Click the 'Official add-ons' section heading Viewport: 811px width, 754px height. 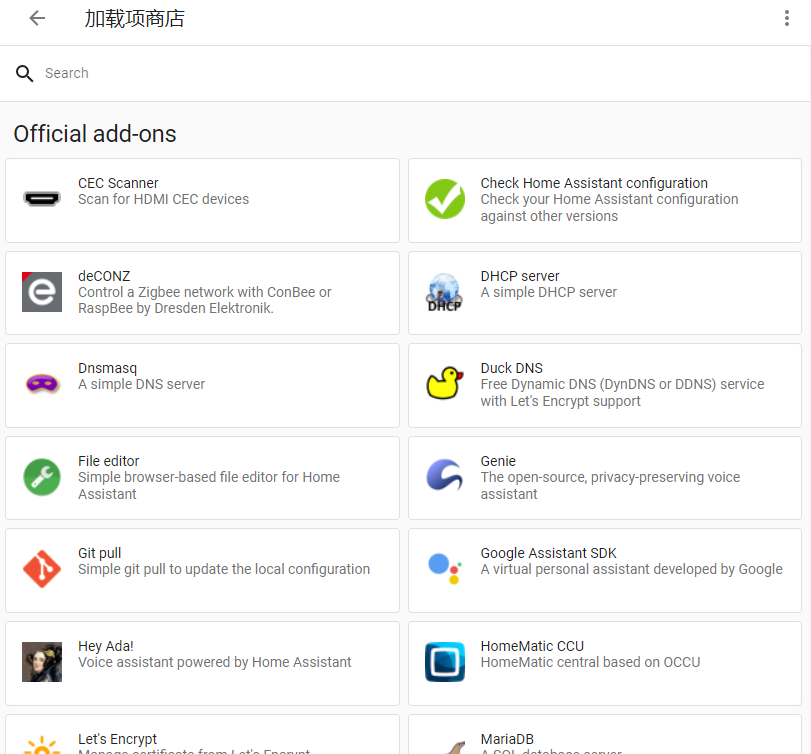coord(95,134)
